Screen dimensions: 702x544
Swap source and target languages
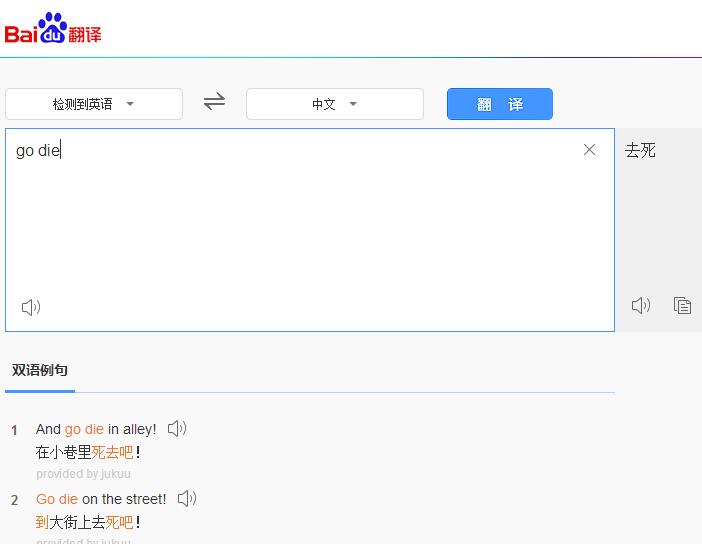pyautogui.click(x=214, y=102)
